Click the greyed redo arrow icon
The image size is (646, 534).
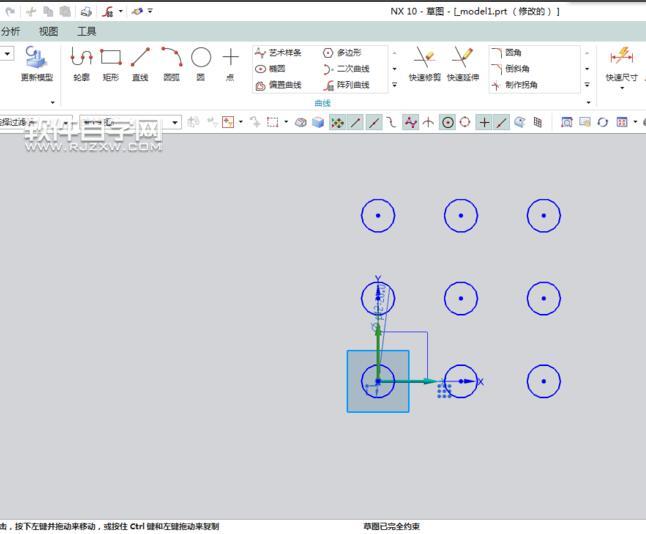click(x=10, y=12)
